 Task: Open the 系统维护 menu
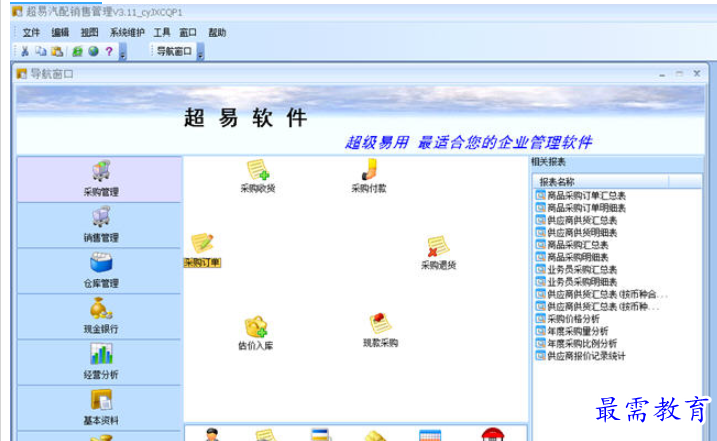tap(126, 32)
